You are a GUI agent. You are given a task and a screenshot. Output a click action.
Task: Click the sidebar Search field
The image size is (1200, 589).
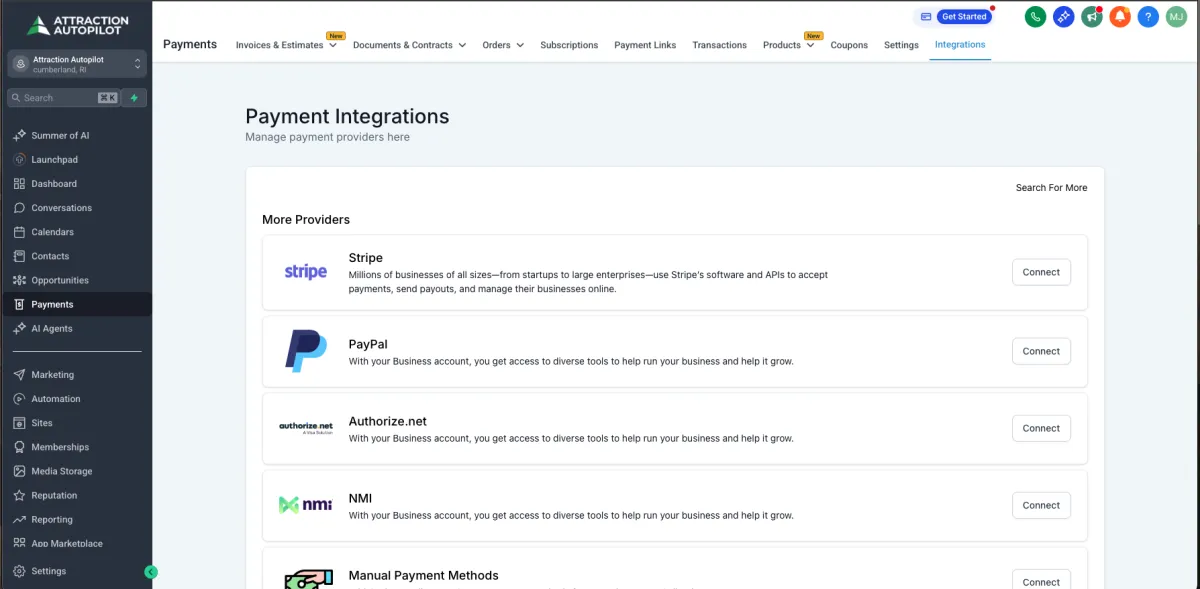point(64,98)
